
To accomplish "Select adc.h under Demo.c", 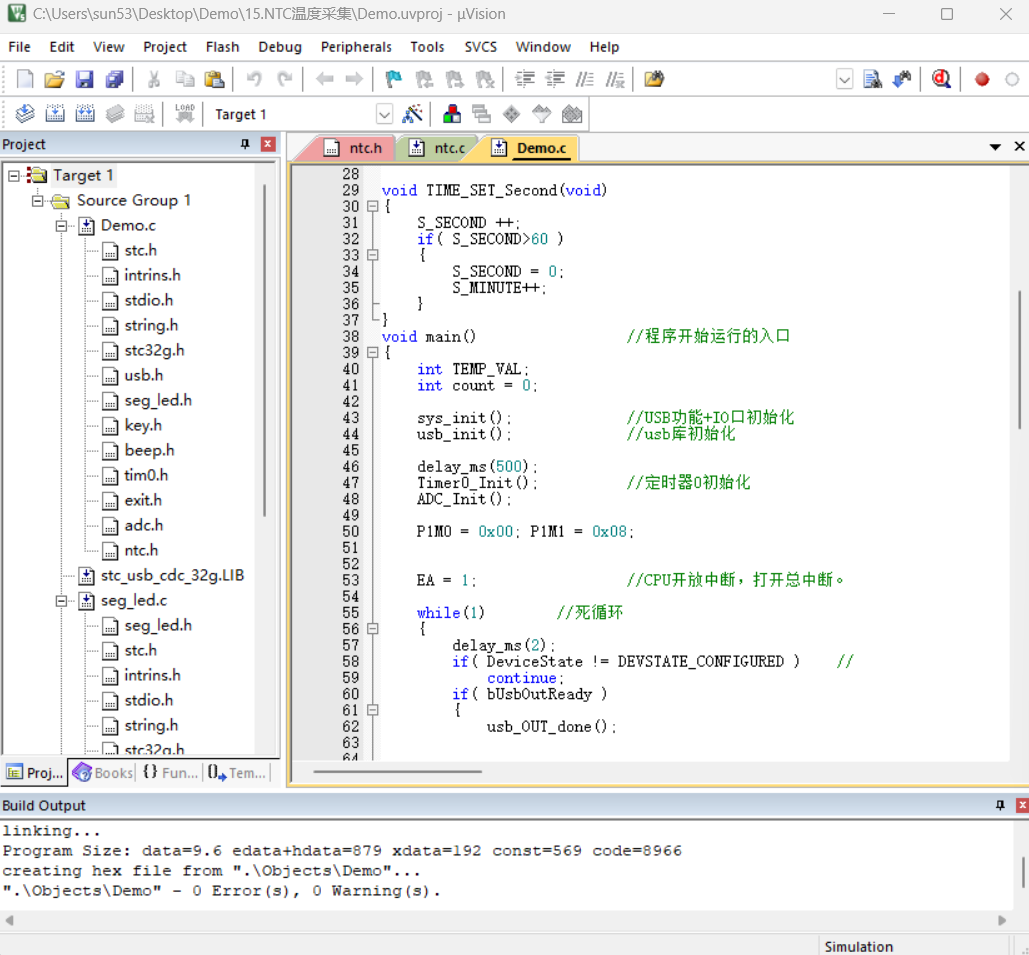I will pyautogui.click(x=144, y=526).
